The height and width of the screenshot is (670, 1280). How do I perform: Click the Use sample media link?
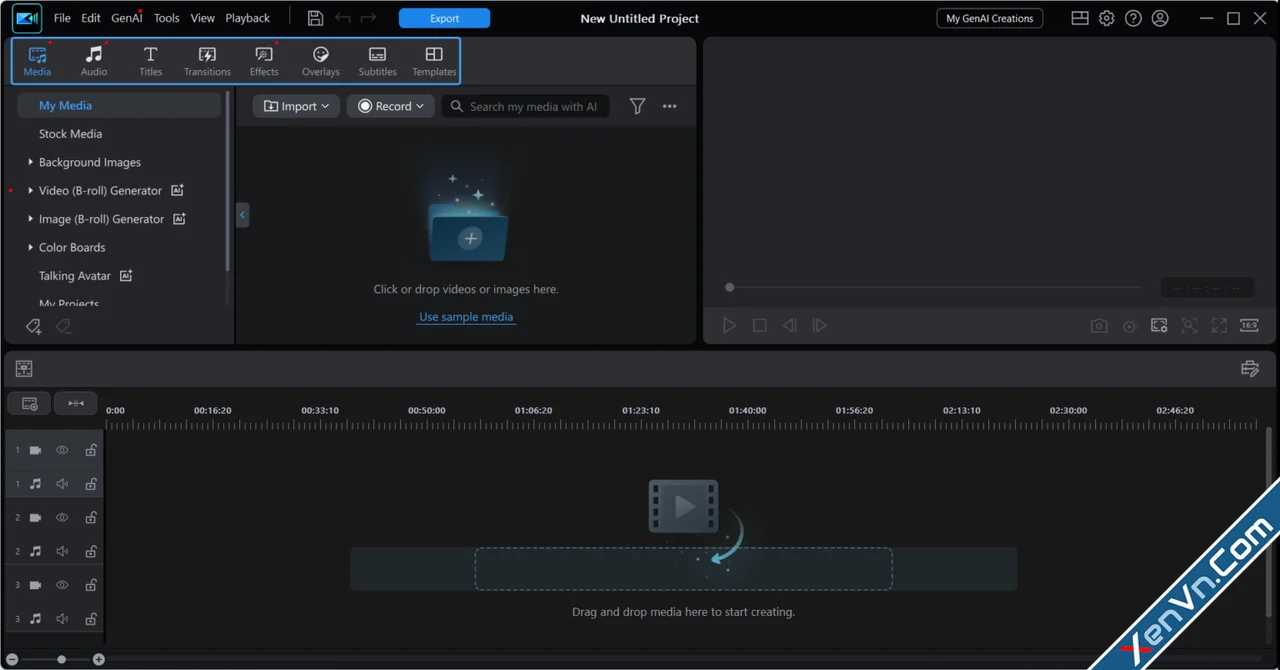tap(466, 316)
